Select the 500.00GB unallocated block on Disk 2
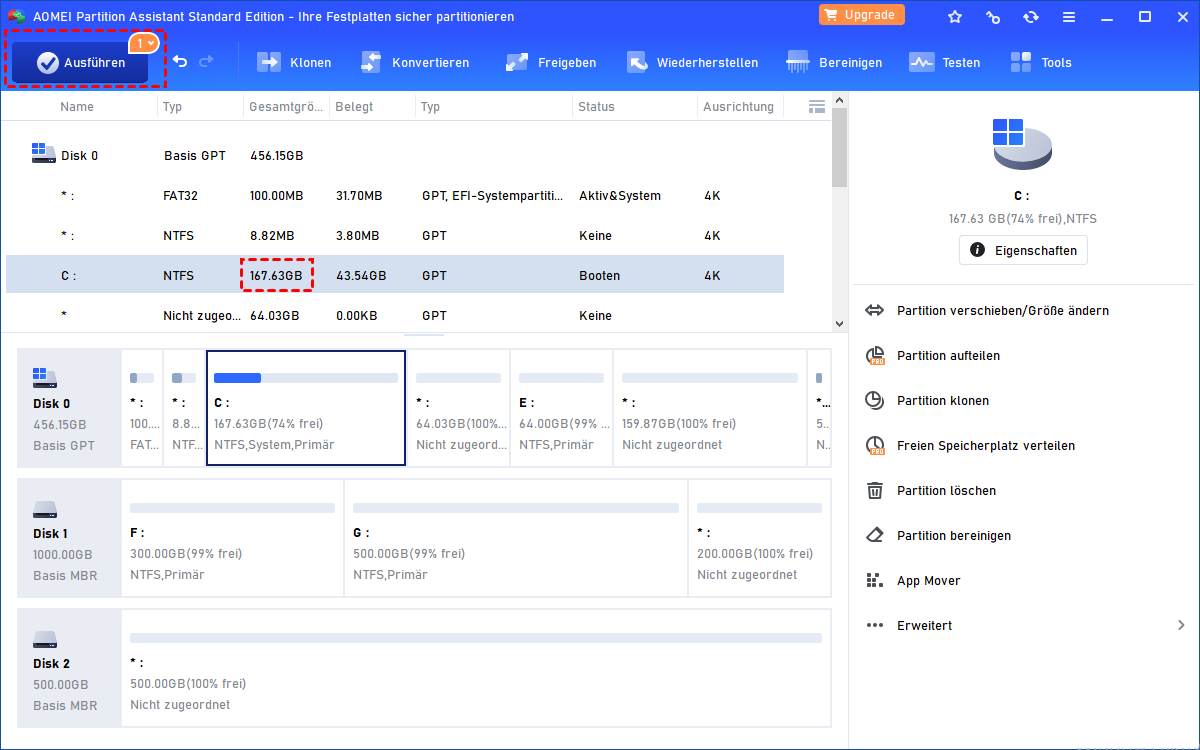1200x750 pixels. pyautogui.click(x=476, y=668)
